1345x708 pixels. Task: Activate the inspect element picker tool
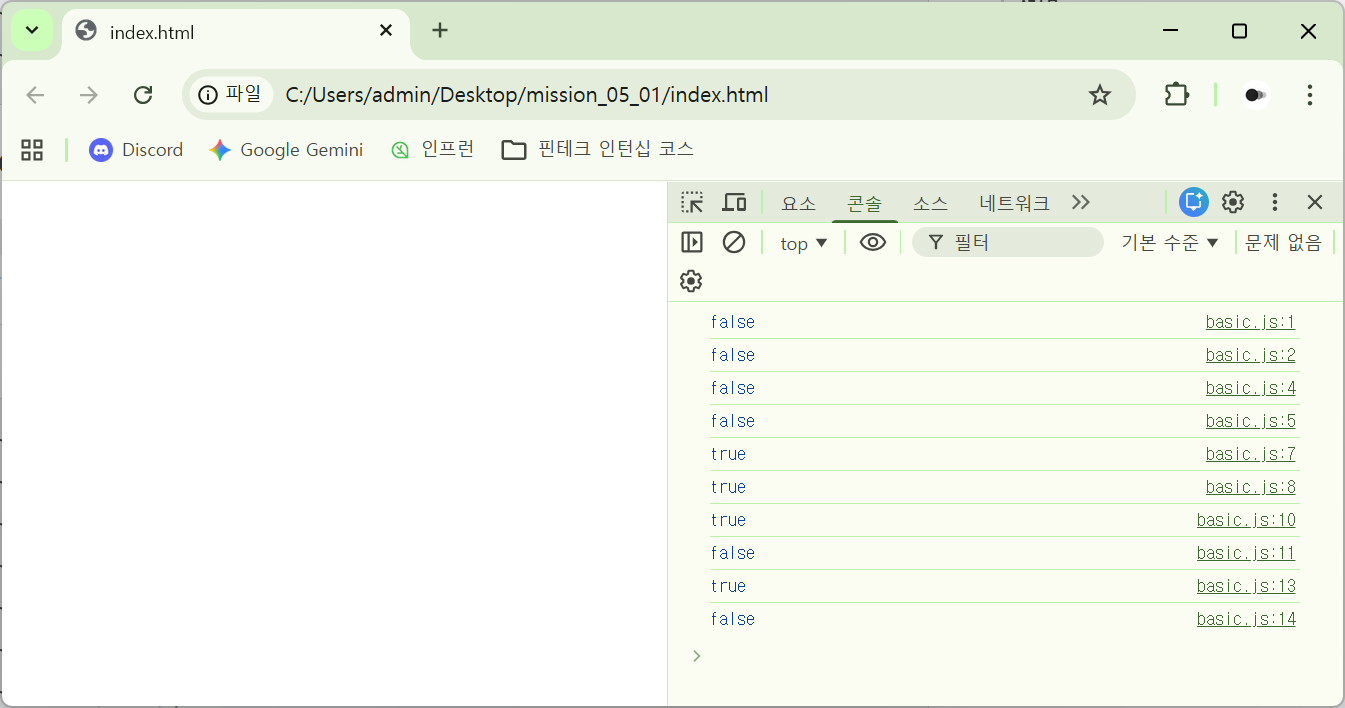[692, 203]
